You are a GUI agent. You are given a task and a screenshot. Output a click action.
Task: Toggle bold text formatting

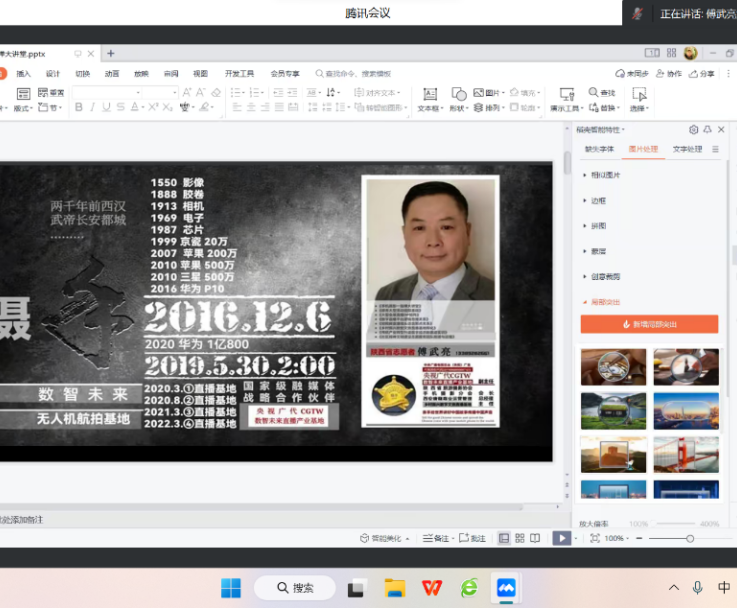78,108
